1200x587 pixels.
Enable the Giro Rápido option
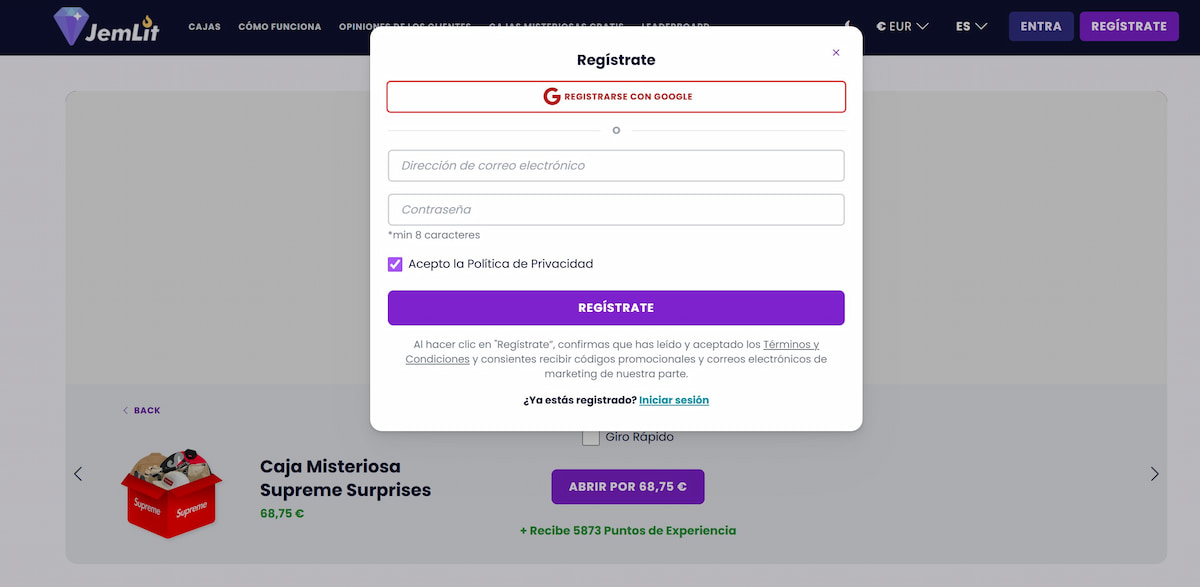pos(591,436)
